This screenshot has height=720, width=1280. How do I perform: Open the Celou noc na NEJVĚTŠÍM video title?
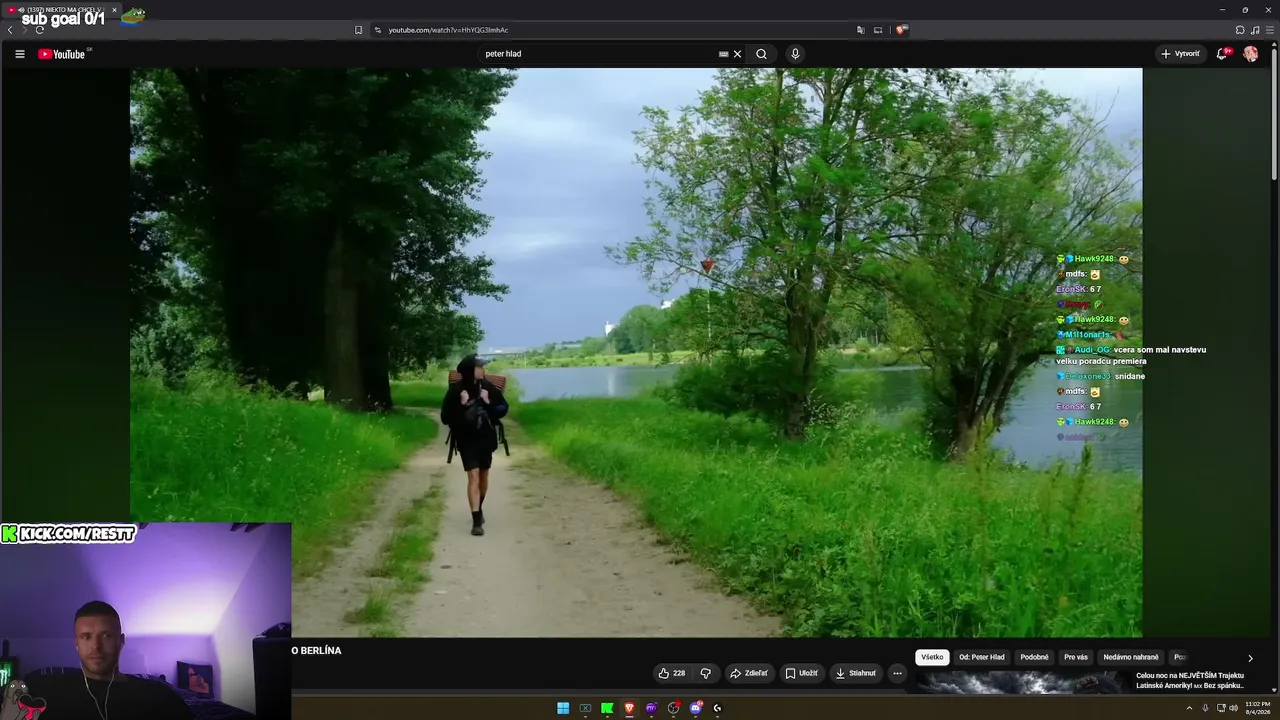[x=1190, y=680]
